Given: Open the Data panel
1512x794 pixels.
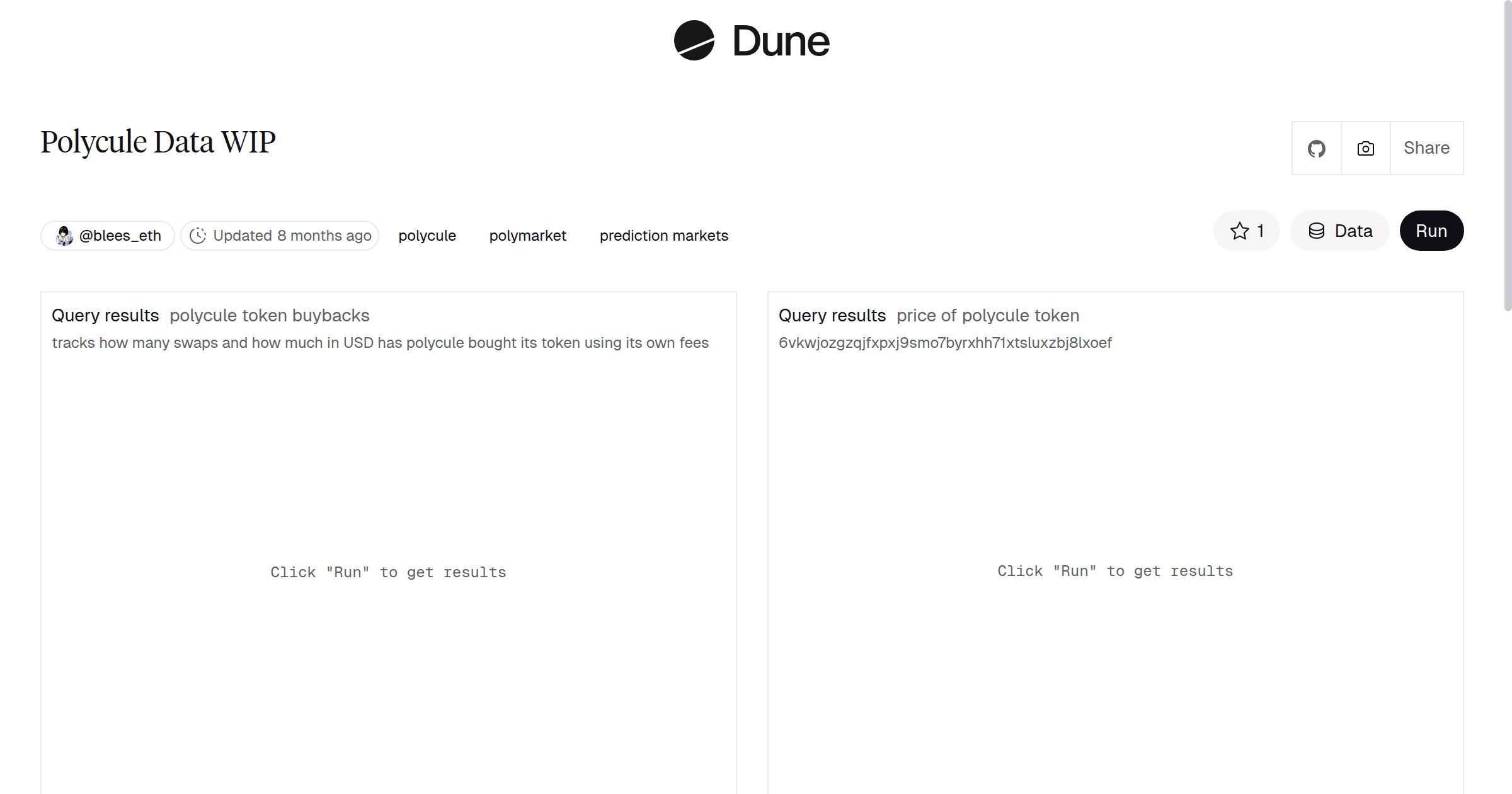Looking at the screenshot, I should click(1339, 231).
